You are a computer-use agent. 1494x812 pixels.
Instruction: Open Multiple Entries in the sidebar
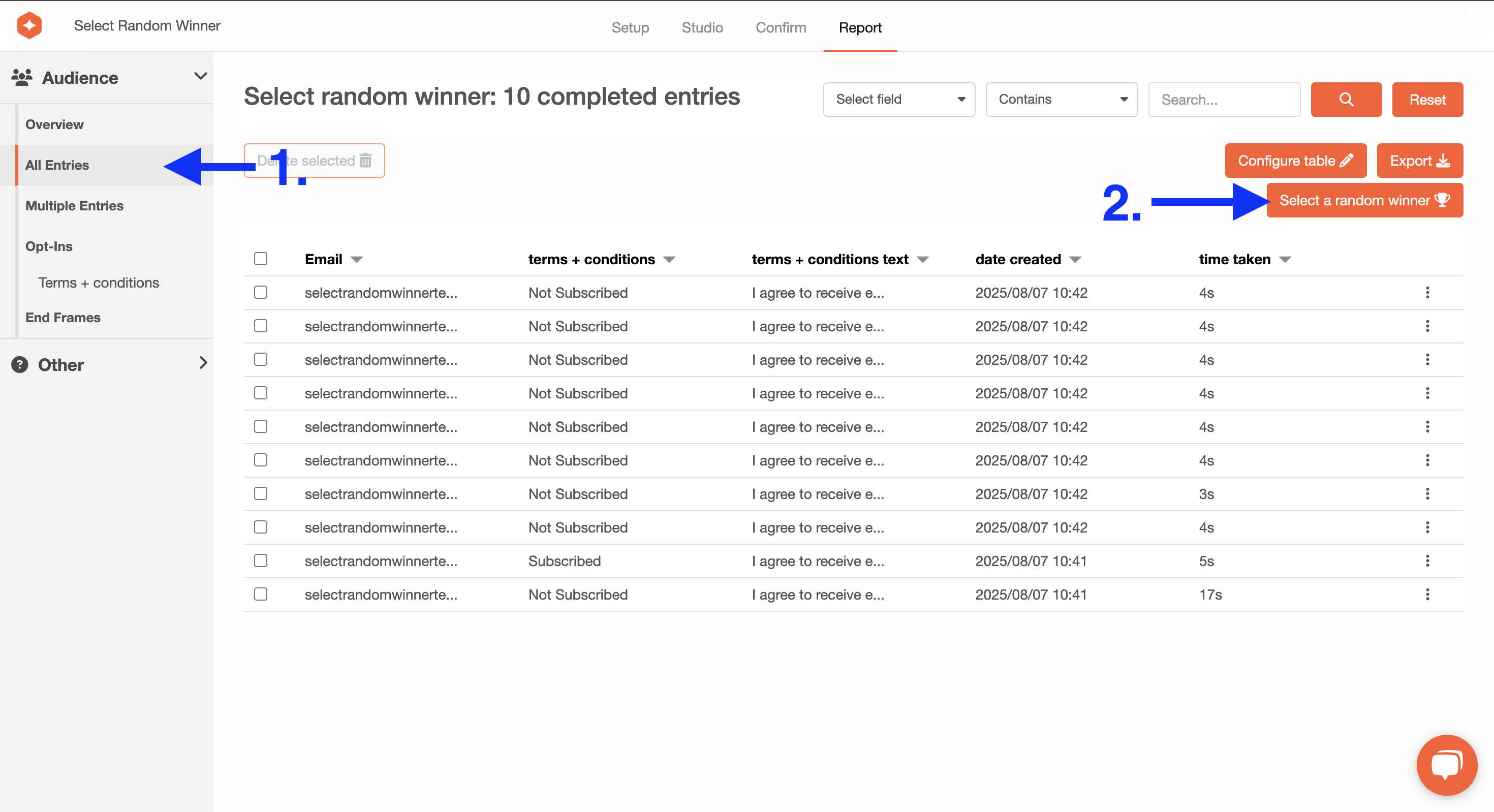pyautogui.click(x=74, y=205)
